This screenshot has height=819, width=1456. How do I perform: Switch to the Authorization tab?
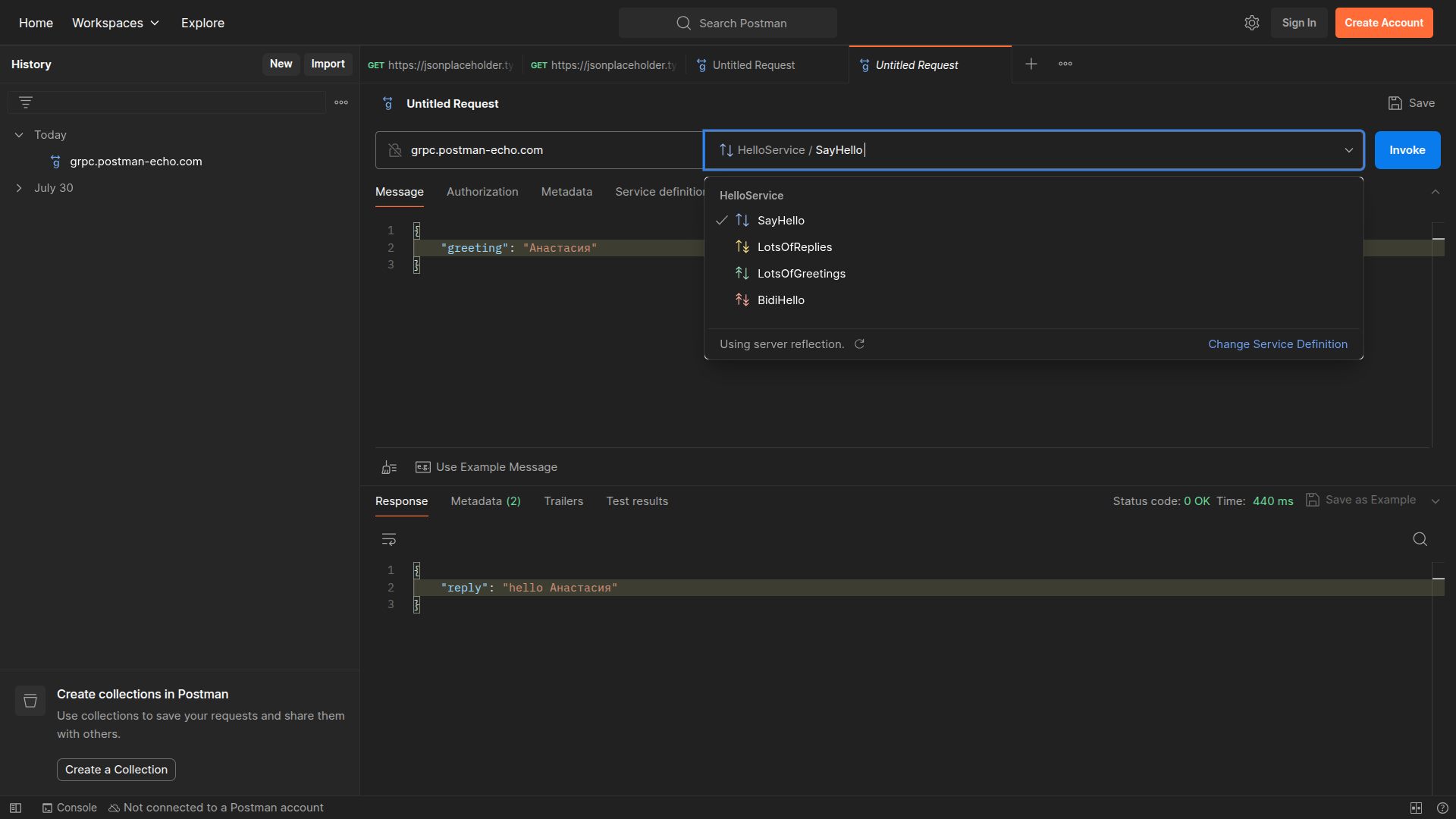pos(482,192)
